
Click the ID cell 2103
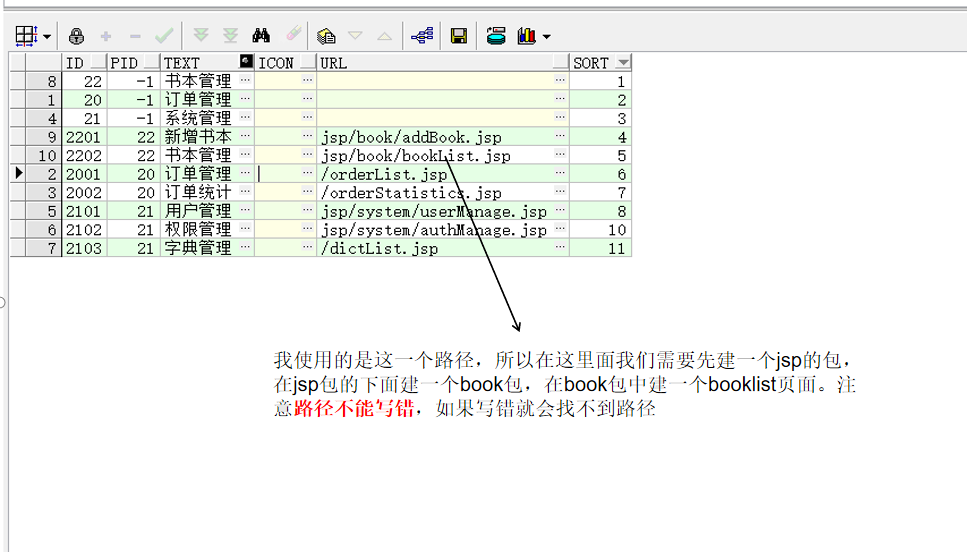point(84,247)
